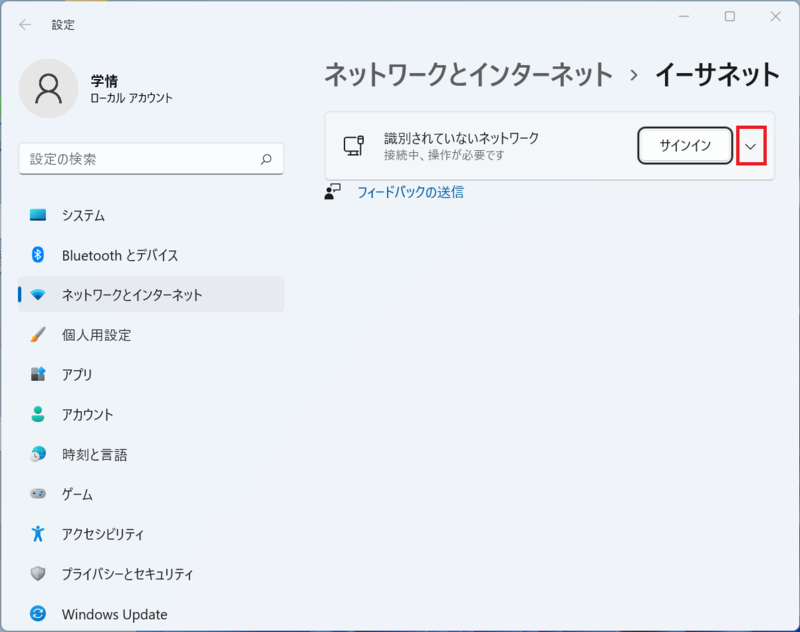Expand the 識別されていないネットワーク chevron
Viewport: 800px width, 632px height.
click(x=751, y=146)
